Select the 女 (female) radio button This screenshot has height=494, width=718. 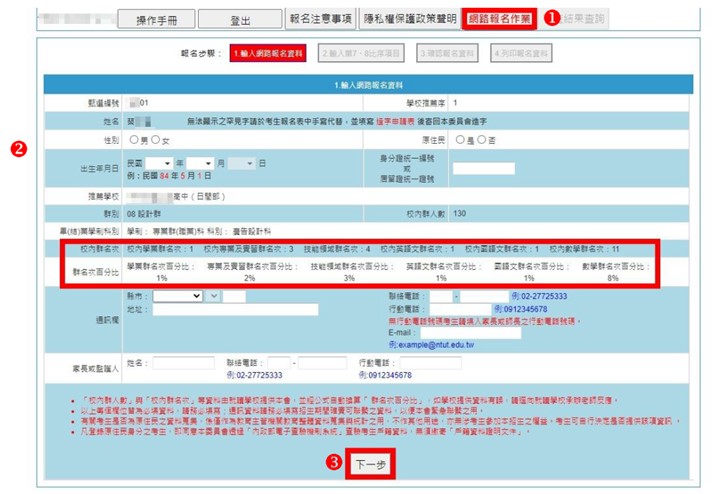tap(156, 139)
